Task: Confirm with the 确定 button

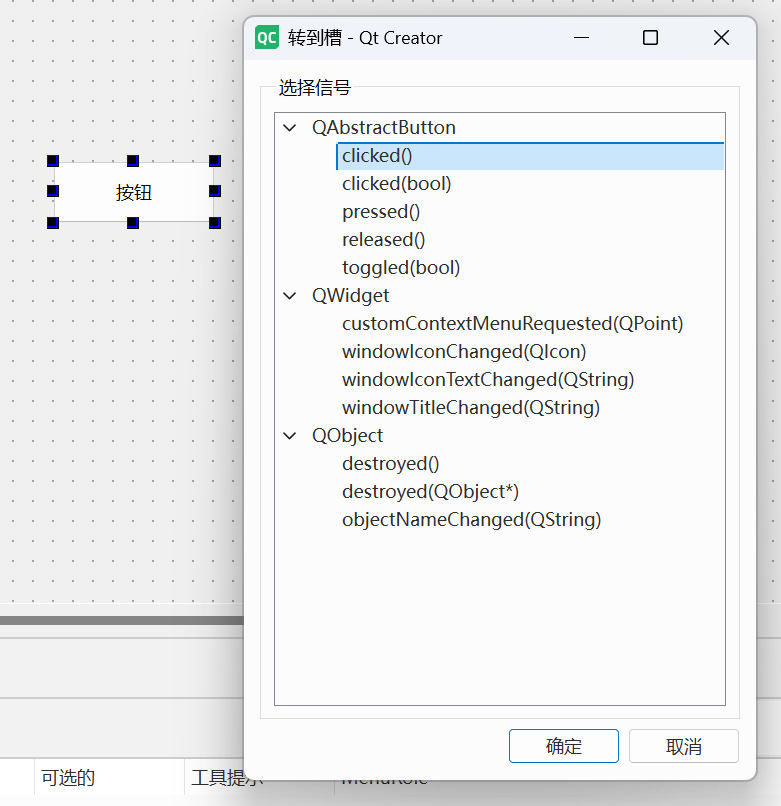Action: coord(564,746)
